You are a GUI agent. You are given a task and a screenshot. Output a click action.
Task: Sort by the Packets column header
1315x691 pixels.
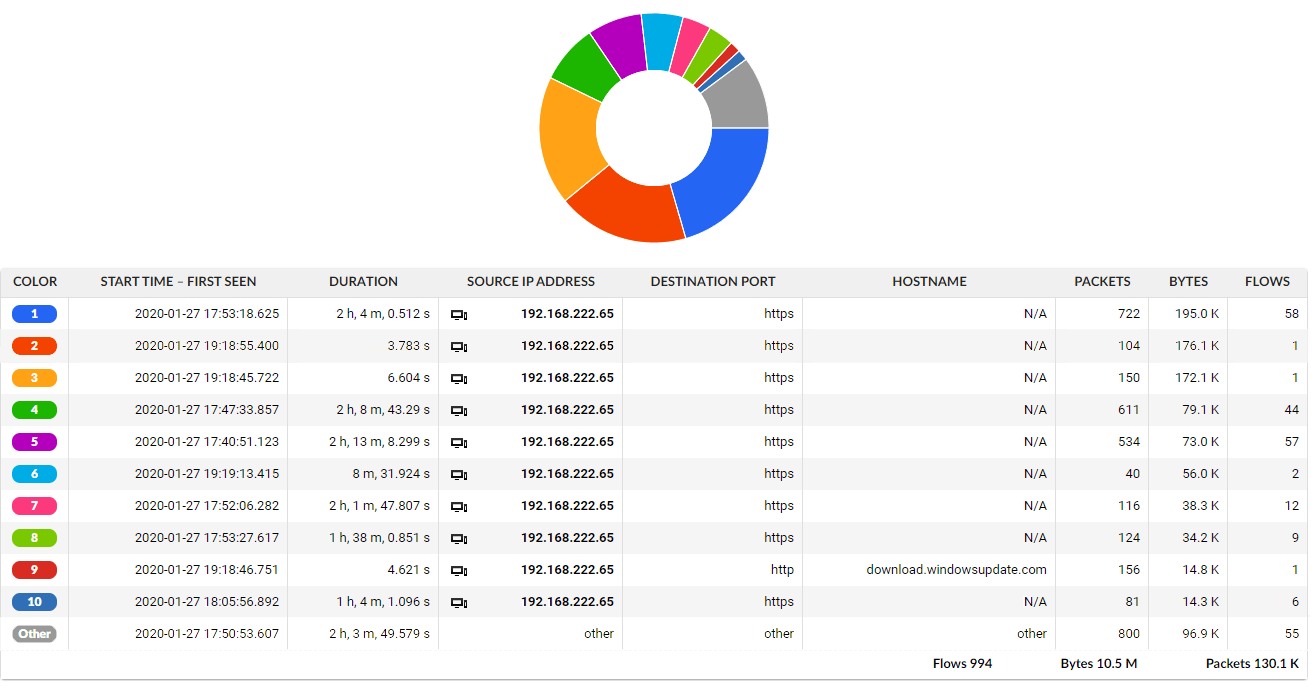pos(1102,282)
